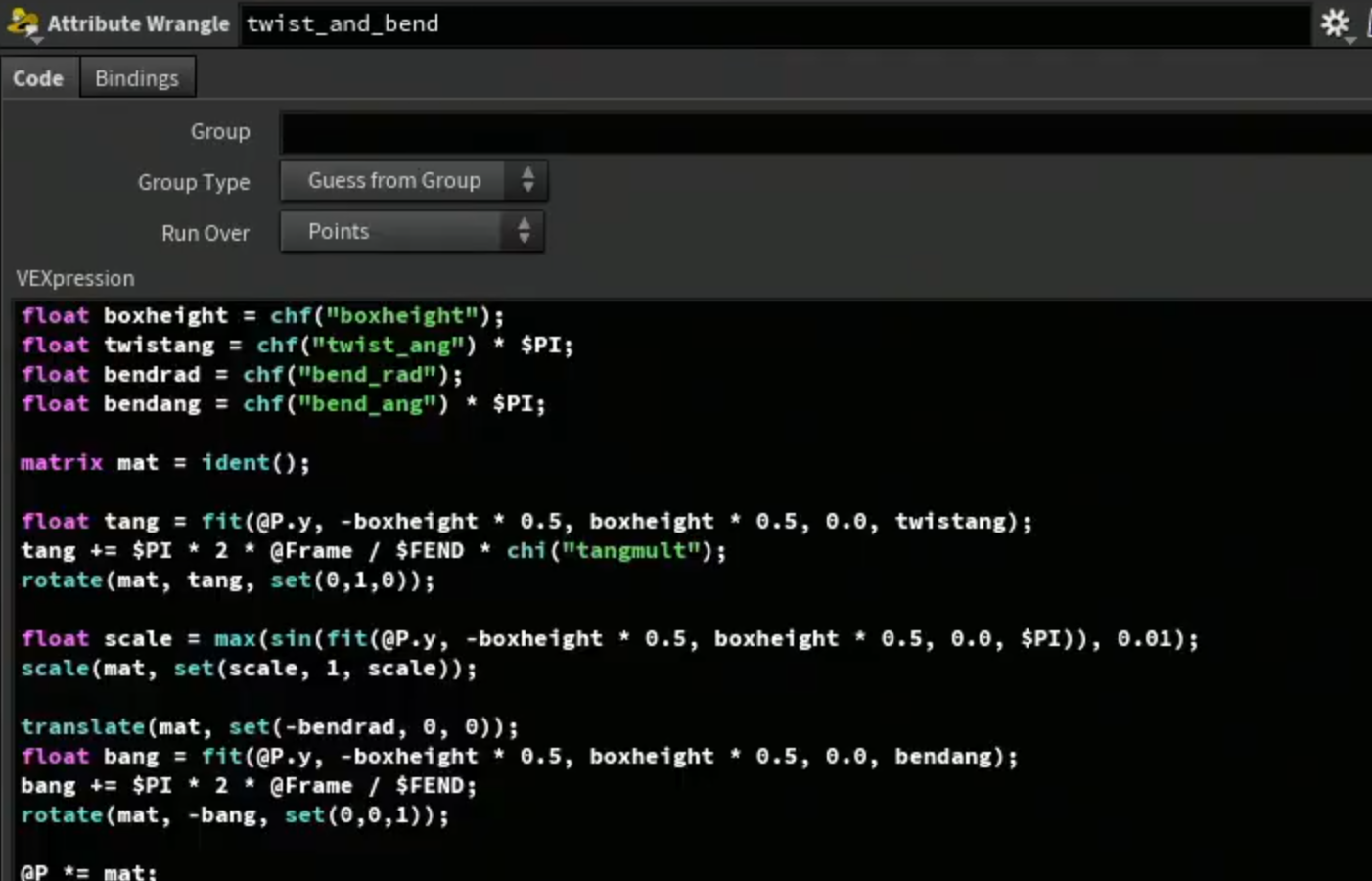Image resolution: width=1372 pixels, height=881 pixels.
Task: Click the translate(mat, set(-bendrad...)) line
Action: coord(270,727)
